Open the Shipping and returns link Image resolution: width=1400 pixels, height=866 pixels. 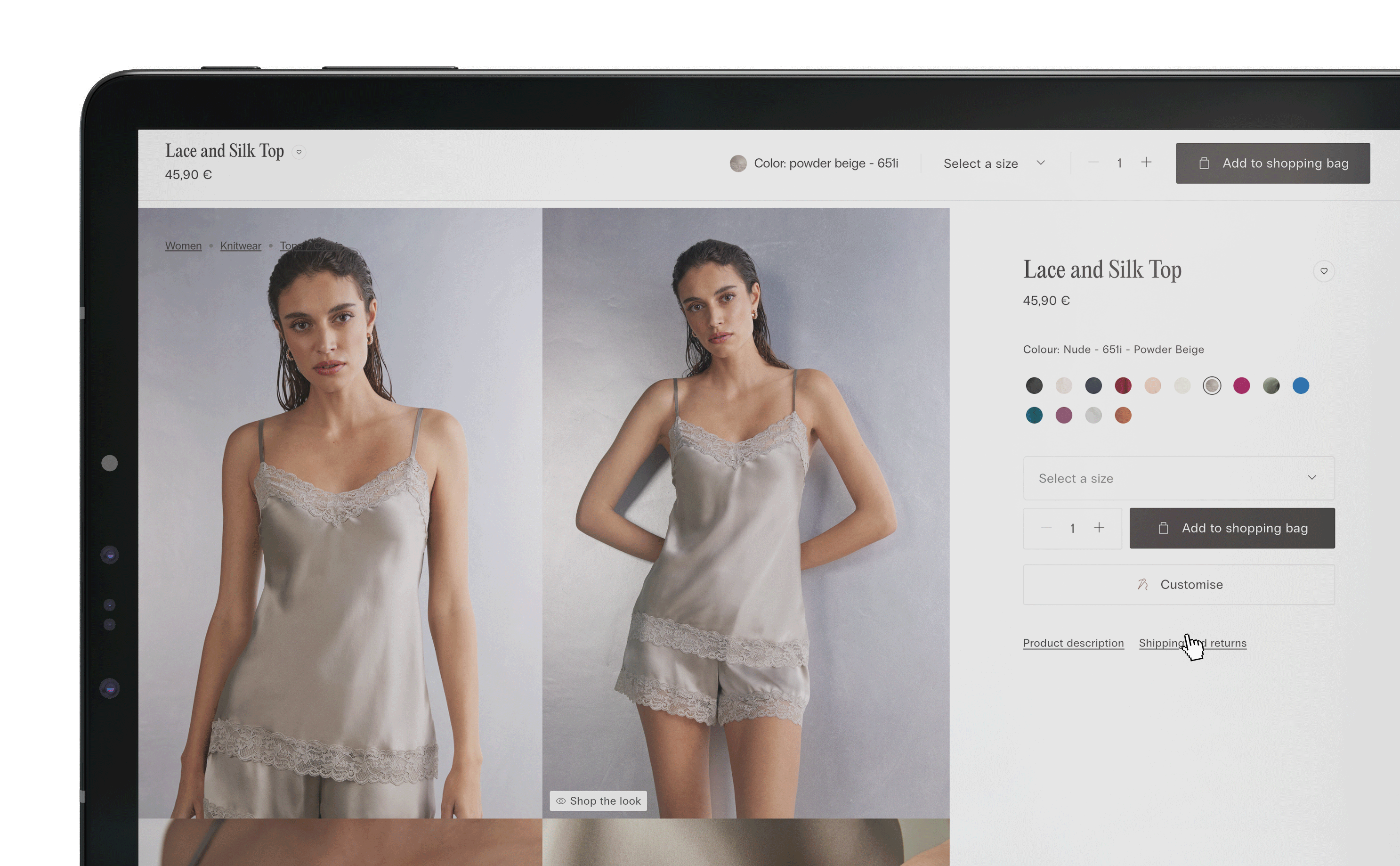[x=1192, y=643]
